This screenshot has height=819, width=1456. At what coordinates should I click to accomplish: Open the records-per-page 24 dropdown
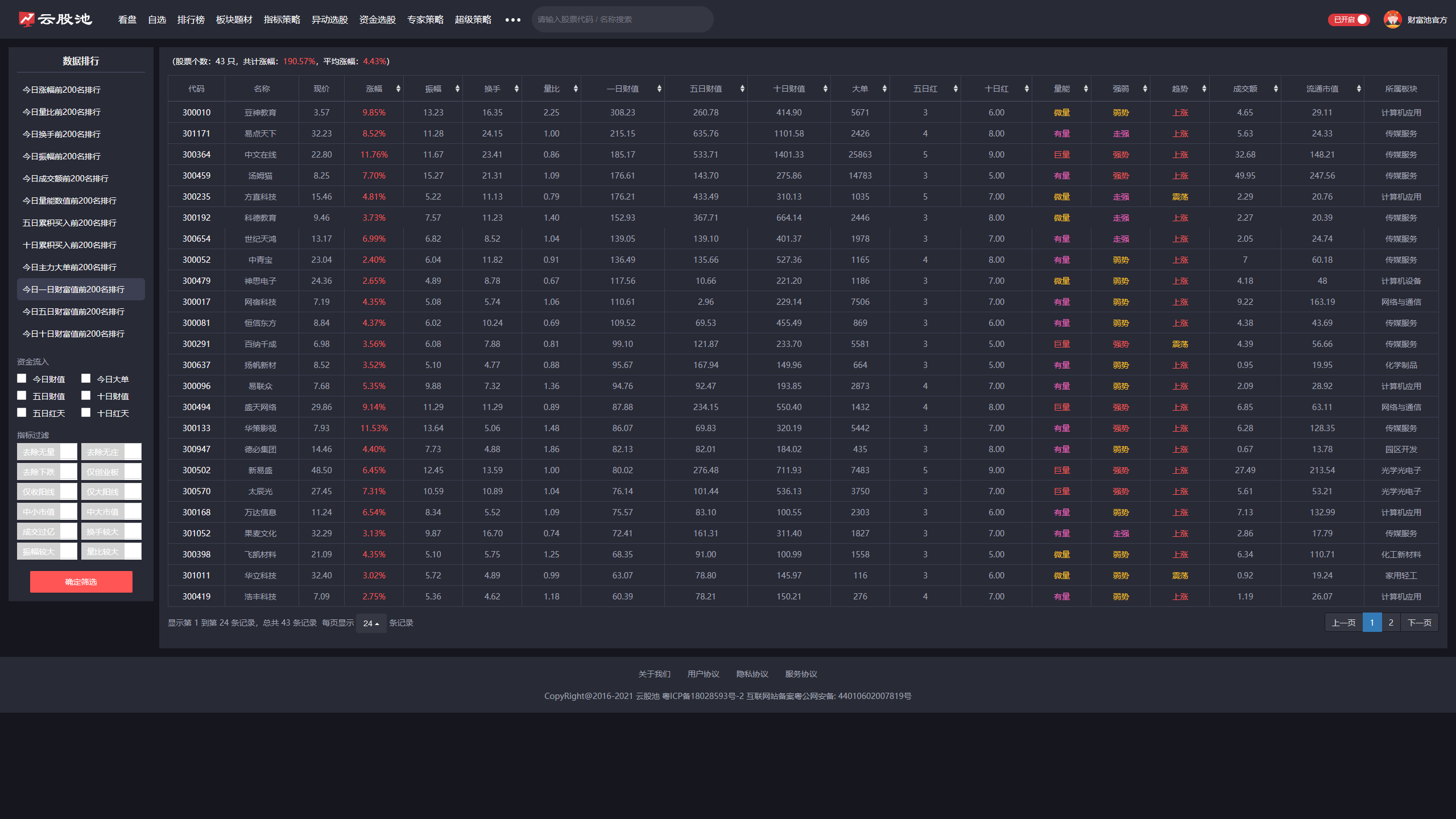[x=371, y=623]
